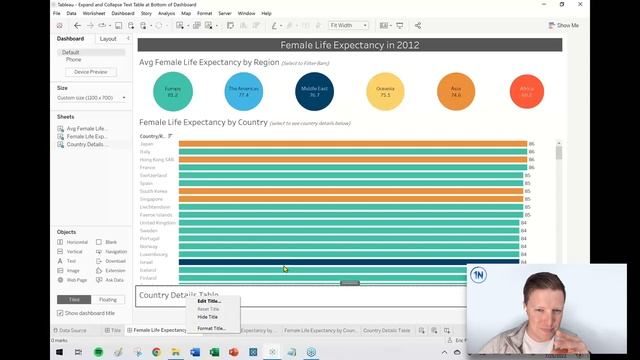Toggle the Show dashboard title checkbox
The height and width of the screenshot is (360, 640).
[x=60, y=313]
